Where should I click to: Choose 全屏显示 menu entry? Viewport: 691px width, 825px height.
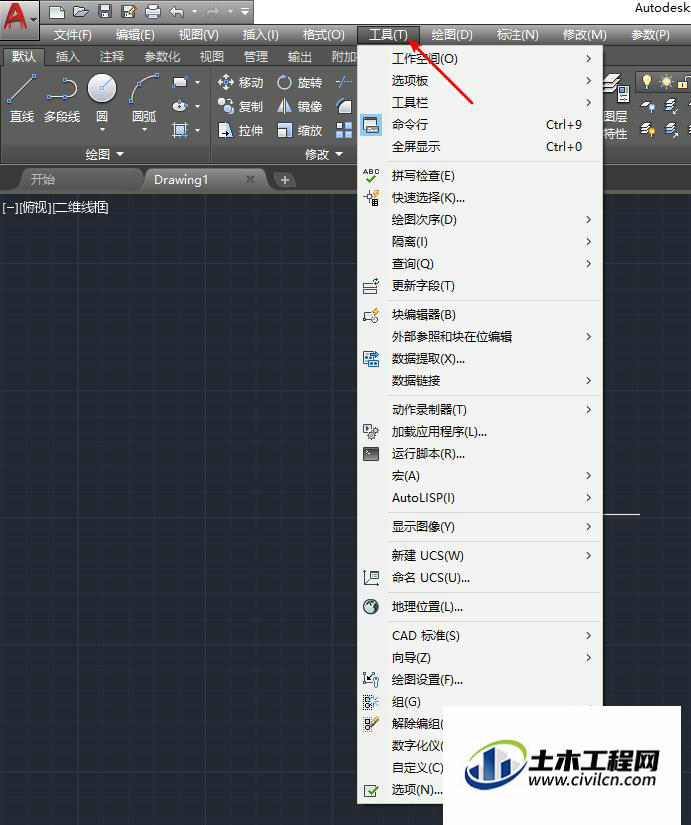(x=479, y=147)
